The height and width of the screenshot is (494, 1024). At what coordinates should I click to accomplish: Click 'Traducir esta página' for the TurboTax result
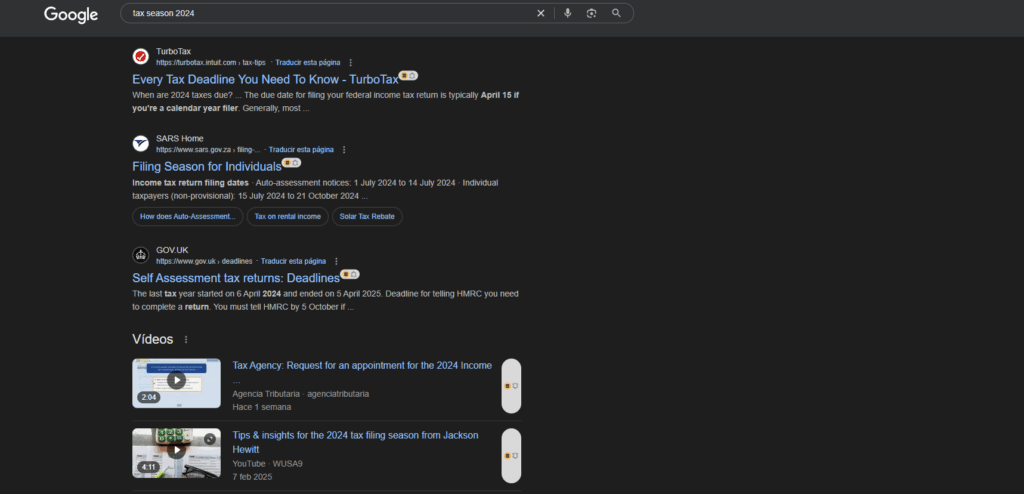click(x=308, y=63)
